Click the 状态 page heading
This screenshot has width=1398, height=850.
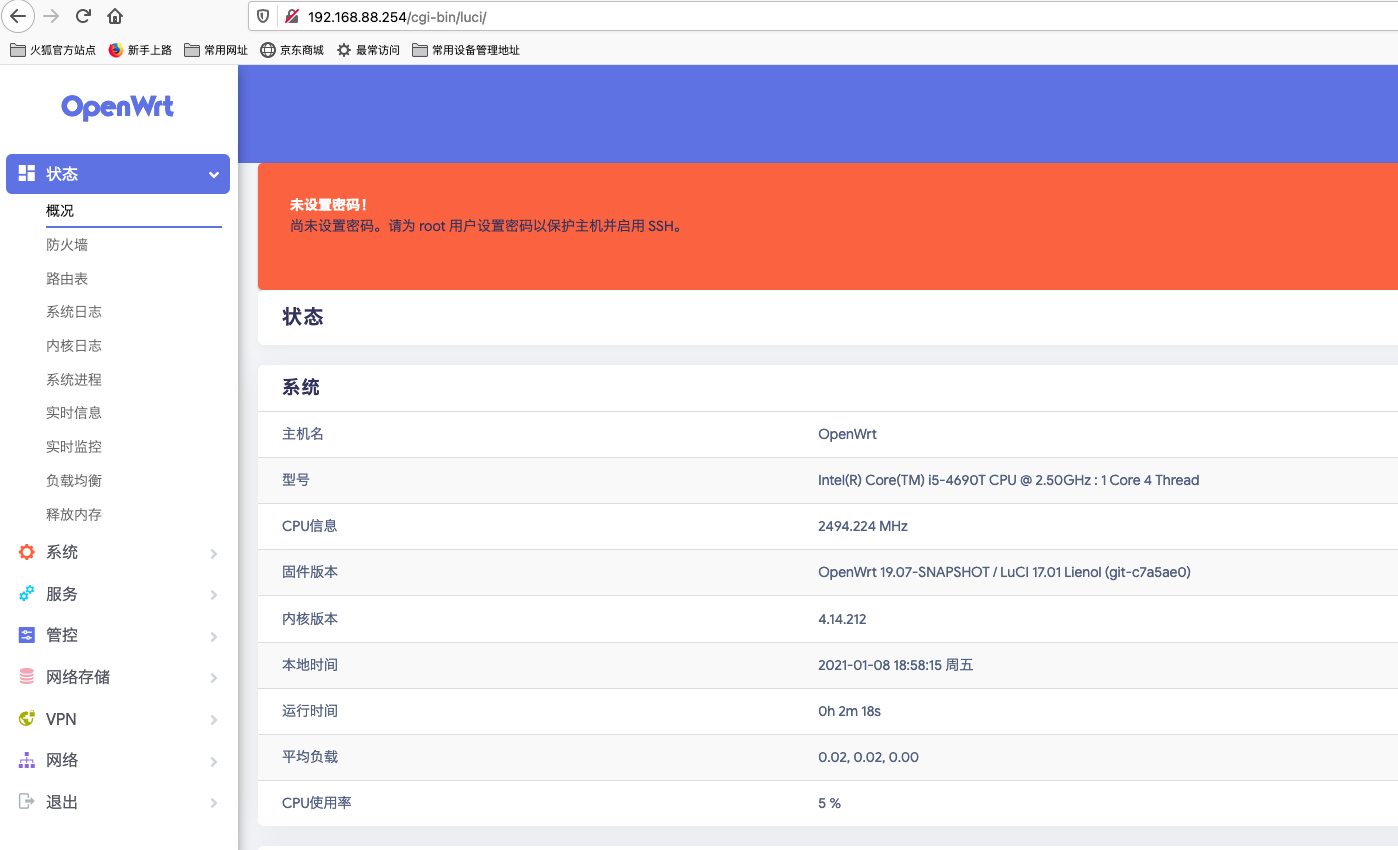[303, 317]
